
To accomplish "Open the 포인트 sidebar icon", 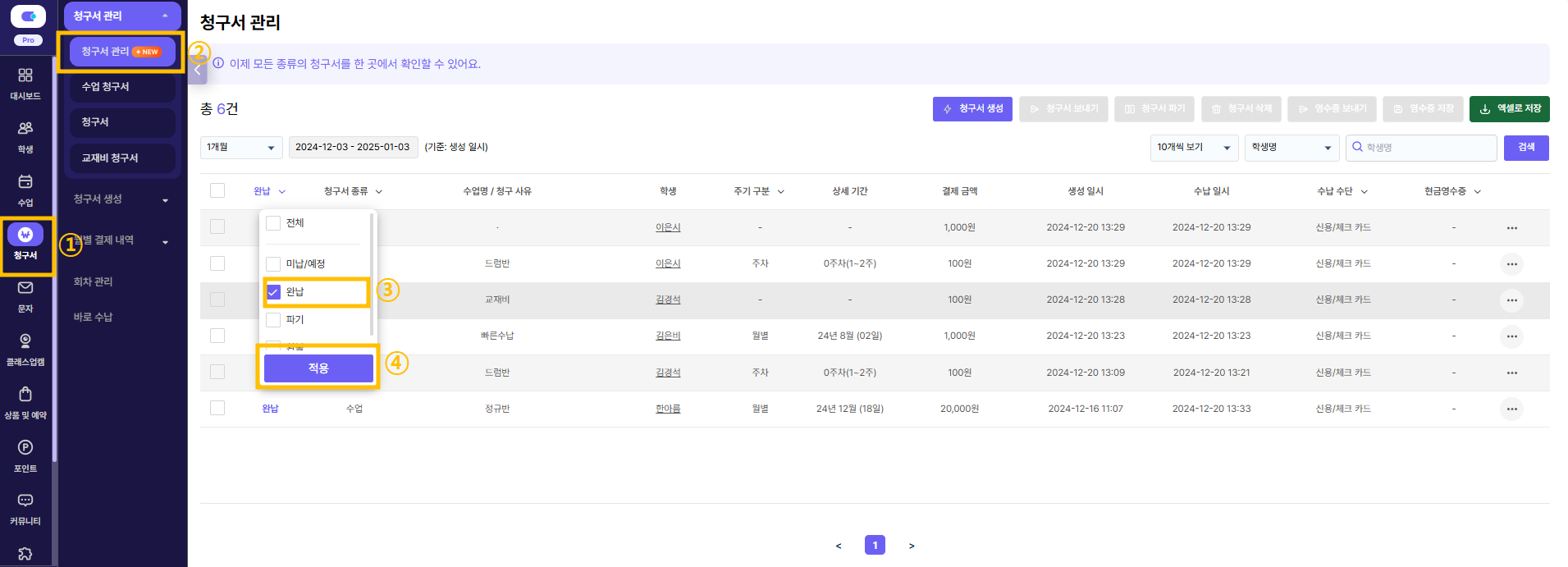I will (25, 447).
